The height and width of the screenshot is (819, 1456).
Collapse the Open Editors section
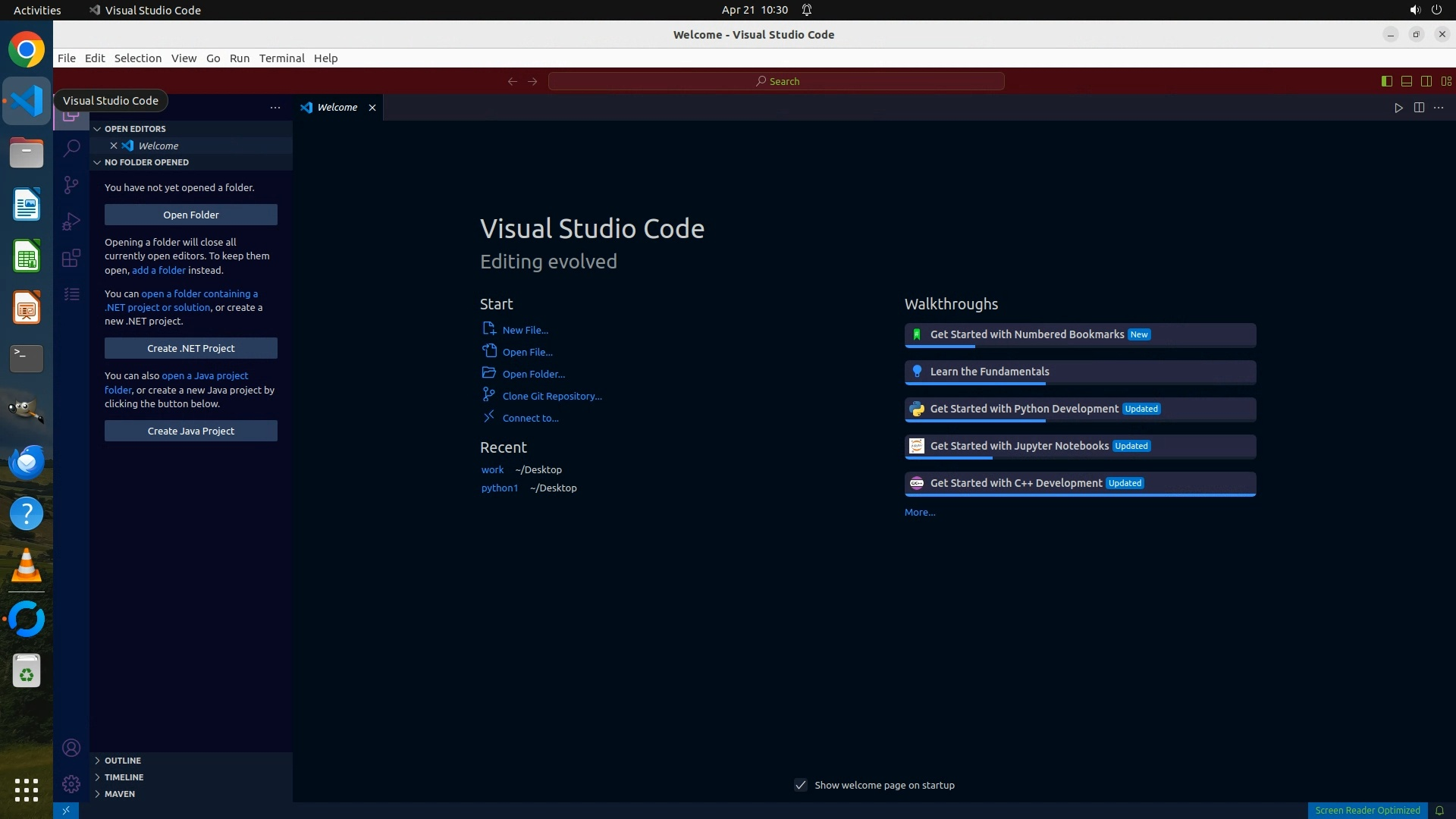[x=134, y=129]
